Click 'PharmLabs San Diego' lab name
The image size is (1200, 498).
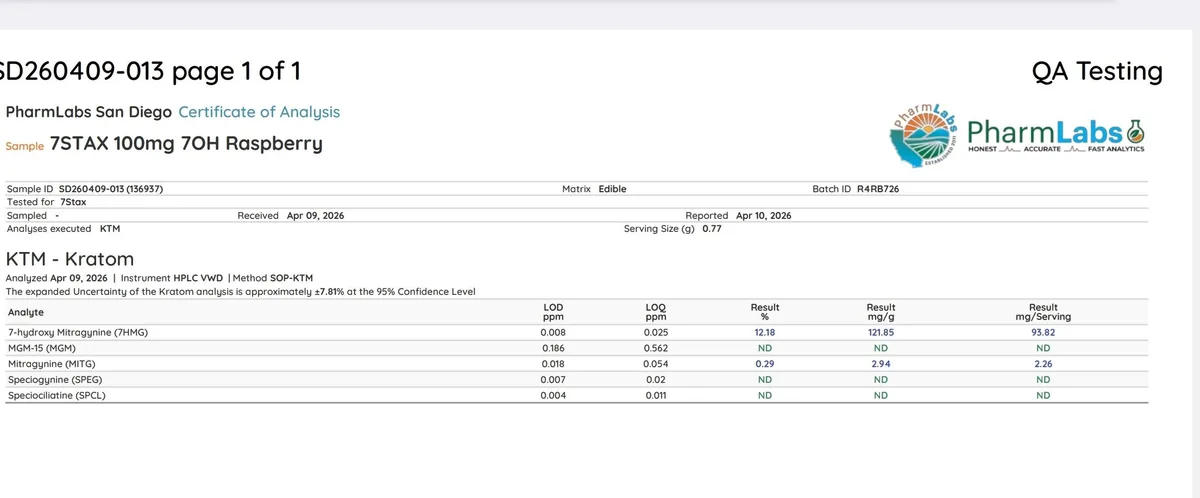tap(89, 112)
